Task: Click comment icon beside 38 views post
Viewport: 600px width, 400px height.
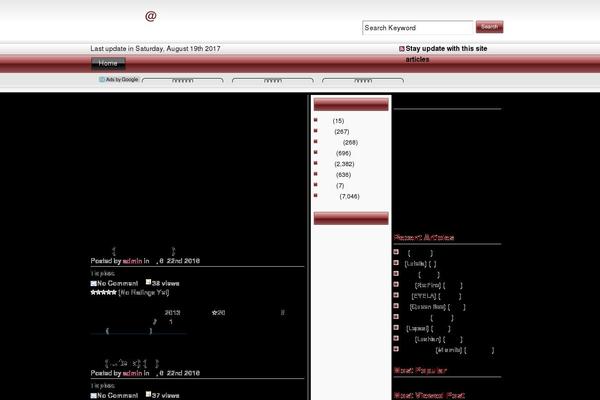Action: click(x=93, y=284)
